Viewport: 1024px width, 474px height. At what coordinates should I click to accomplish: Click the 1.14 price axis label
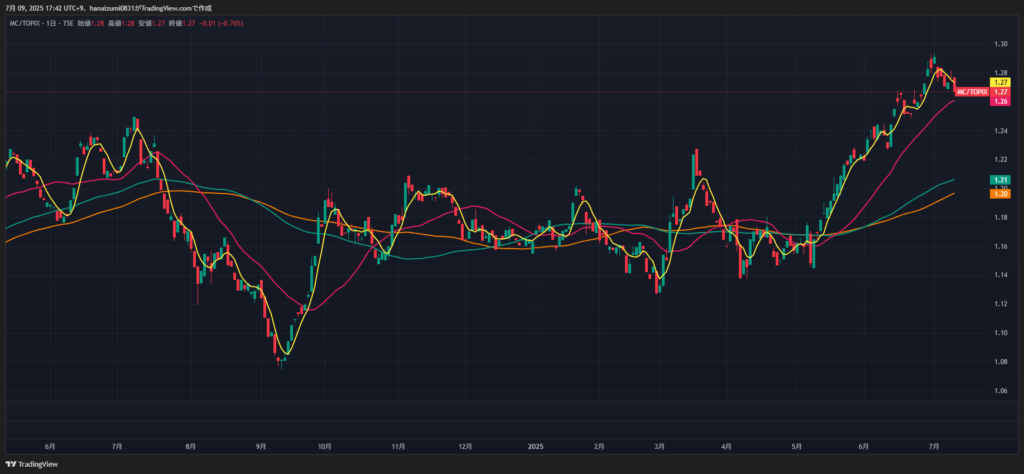point(1000,275)
